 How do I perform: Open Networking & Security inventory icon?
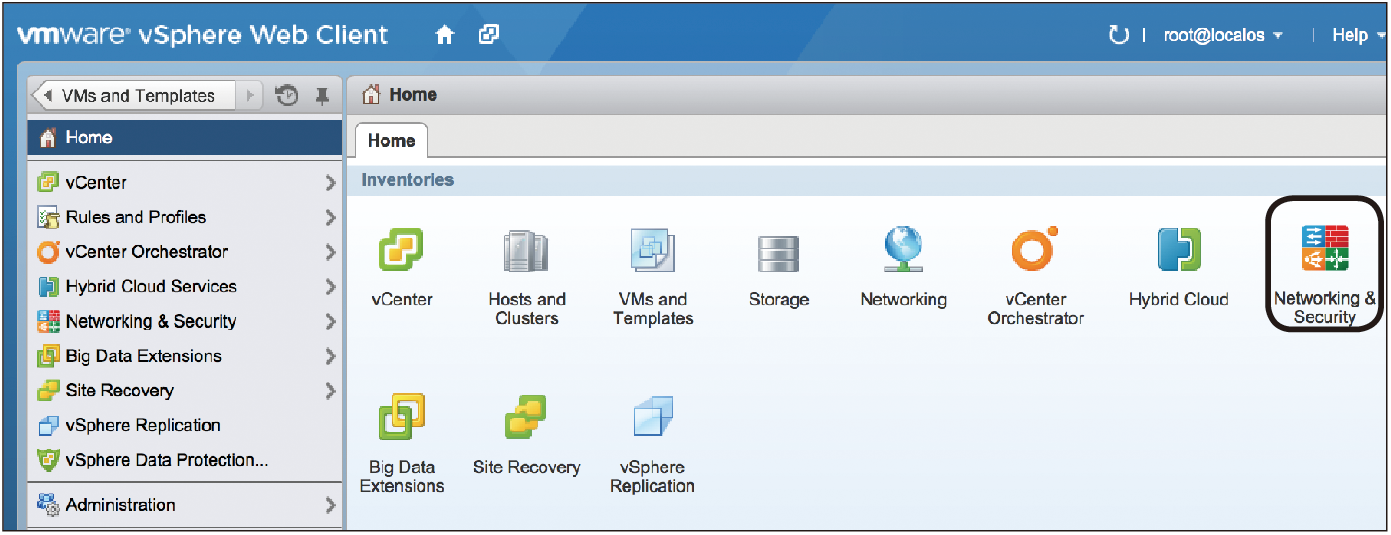pyautogui.click(x=1325, y=247)
